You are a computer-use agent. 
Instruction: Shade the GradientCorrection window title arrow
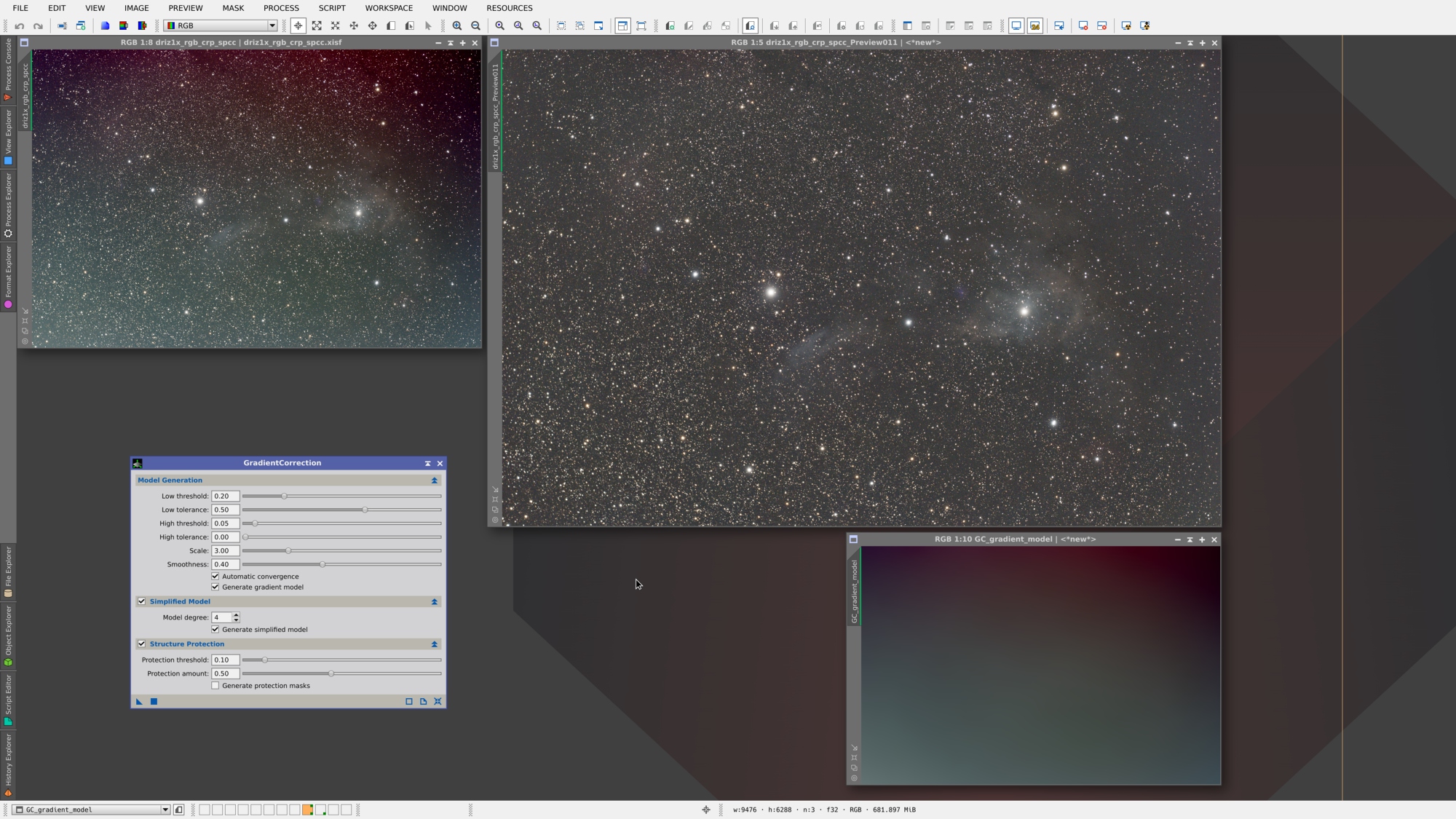pos(428,463)
